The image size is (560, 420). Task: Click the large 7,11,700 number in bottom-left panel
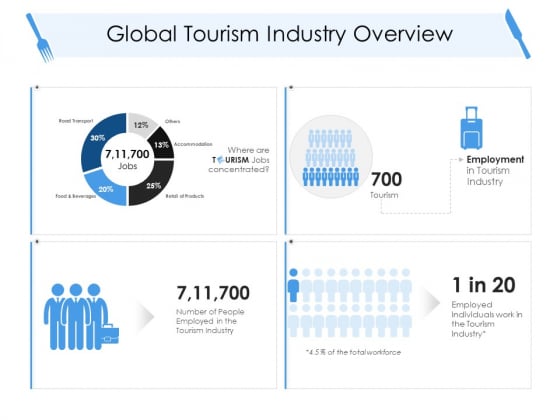pyautogui.click(x=213, y=293)
